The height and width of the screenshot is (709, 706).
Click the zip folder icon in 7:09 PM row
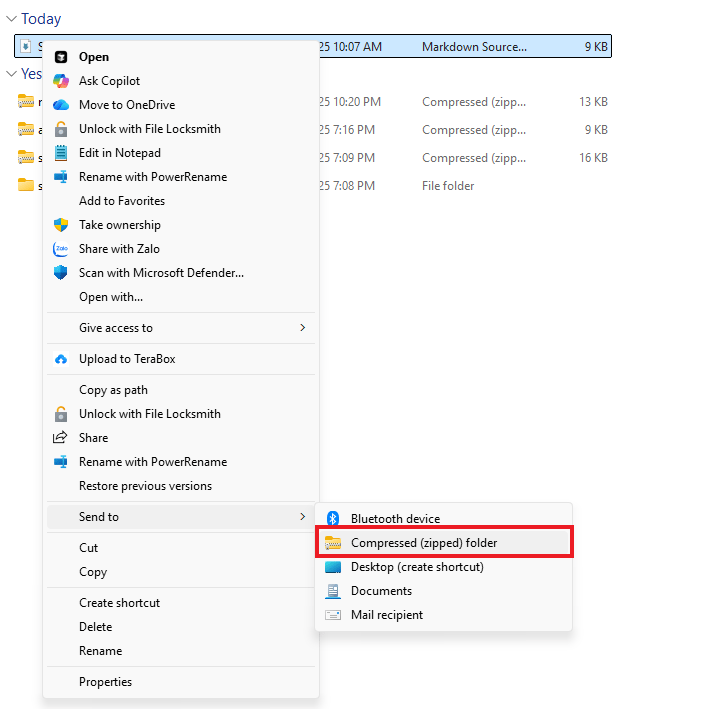pyautogui.click(x=26, y=157)
